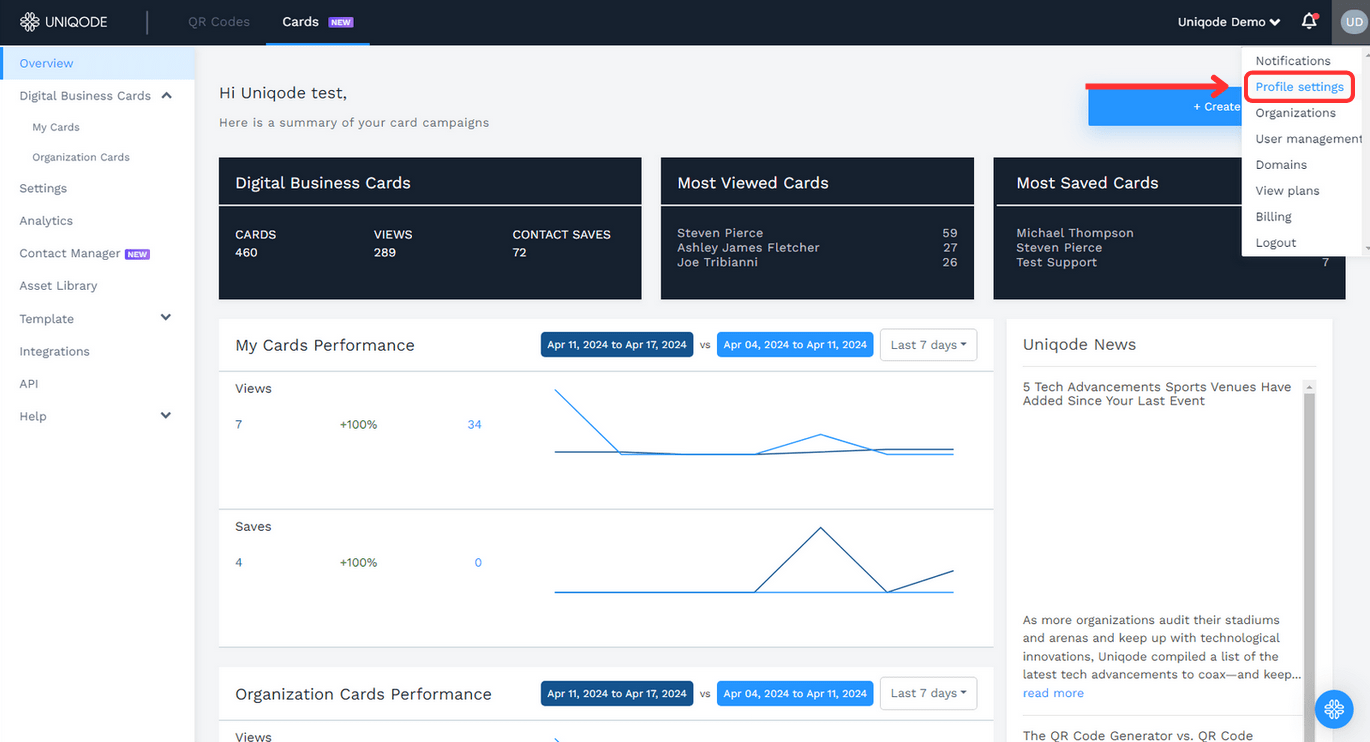Click the read more link

click(x=1053, y=693)
